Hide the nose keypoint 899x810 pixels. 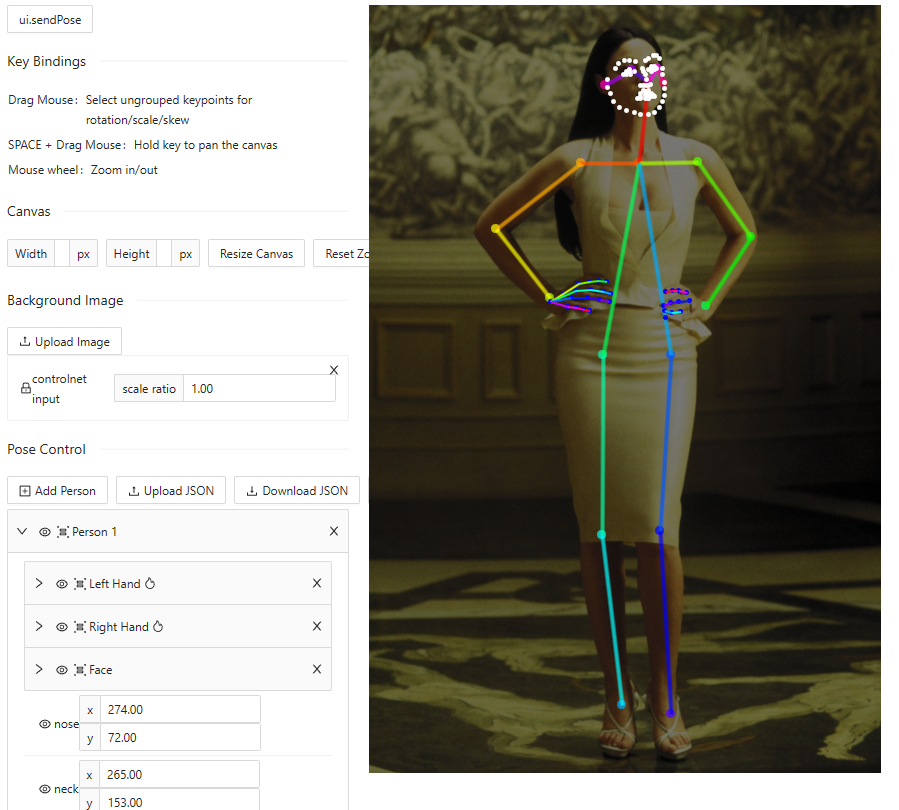click(44, 724)
